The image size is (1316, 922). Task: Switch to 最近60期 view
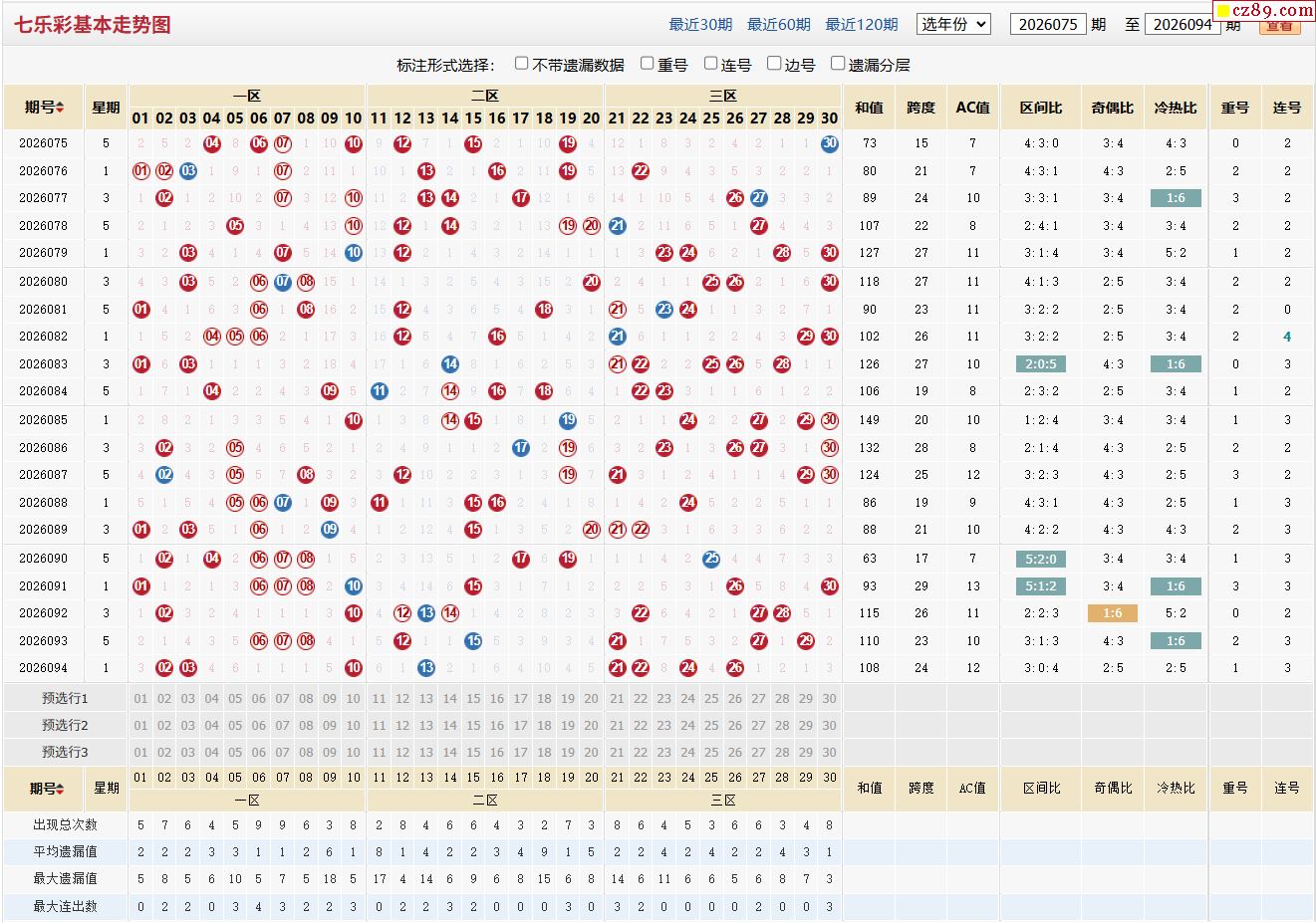[779, 25]
